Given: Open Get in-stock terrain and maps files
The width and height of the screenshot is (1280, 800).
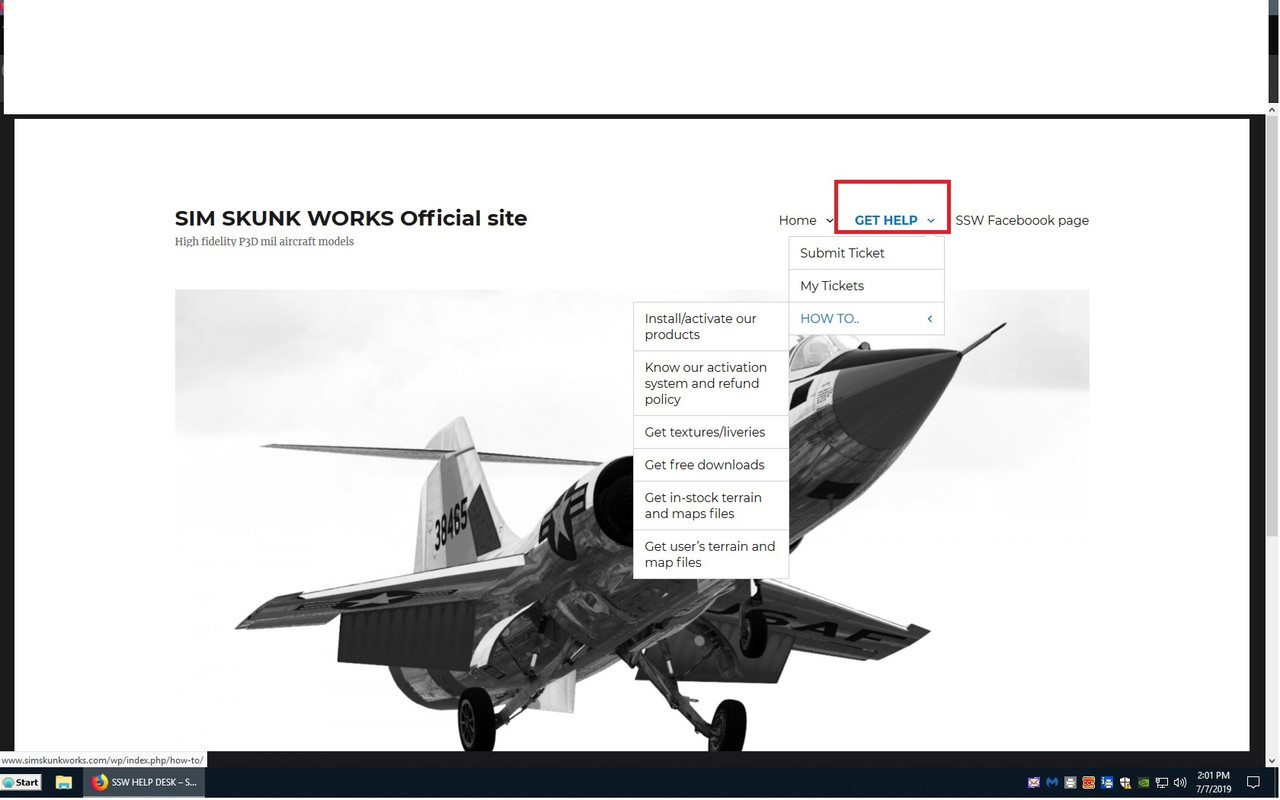Looking at the screenshot, I should coord(711,505).
